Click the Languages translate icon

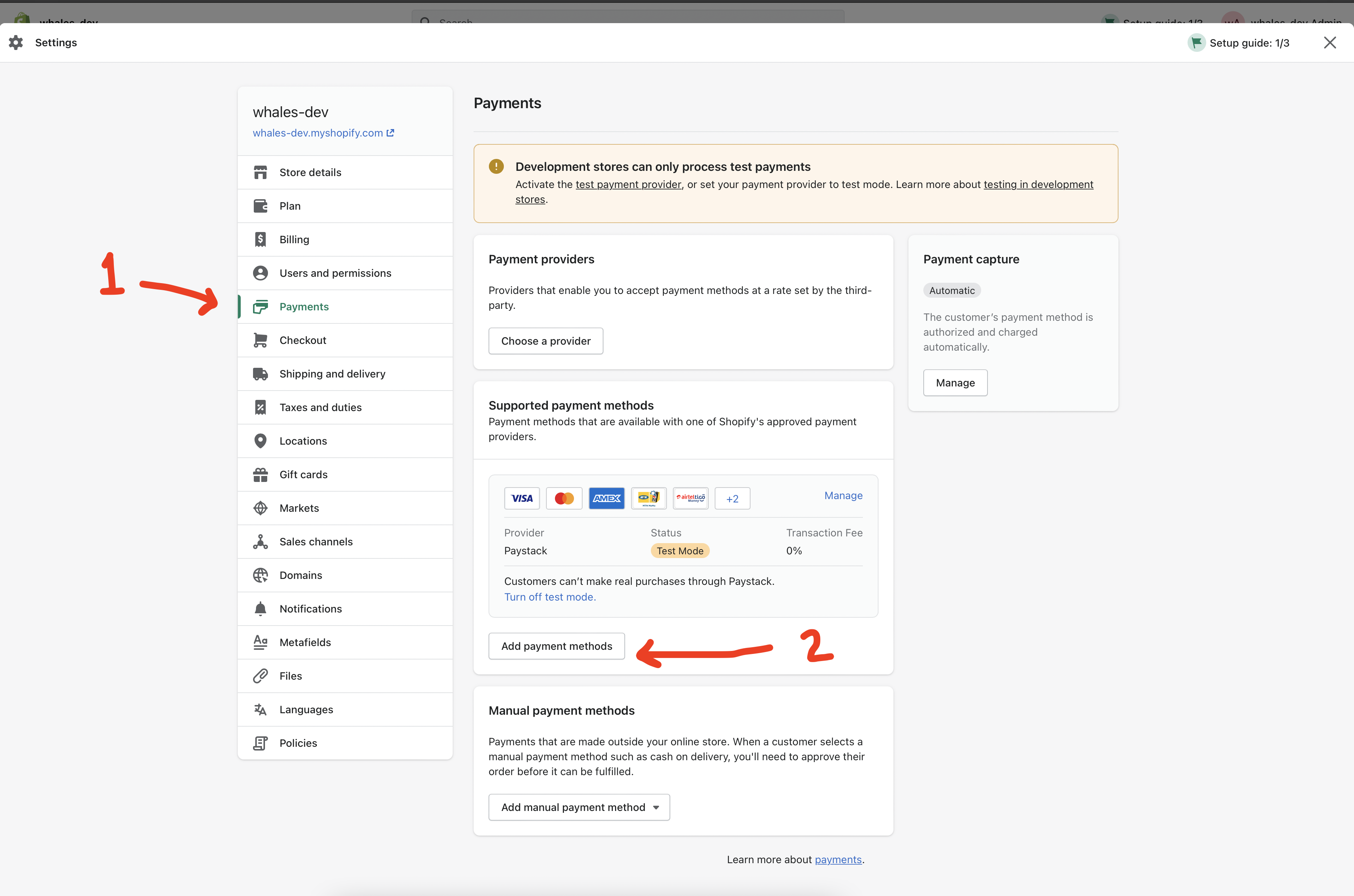(x=260, y=710)
